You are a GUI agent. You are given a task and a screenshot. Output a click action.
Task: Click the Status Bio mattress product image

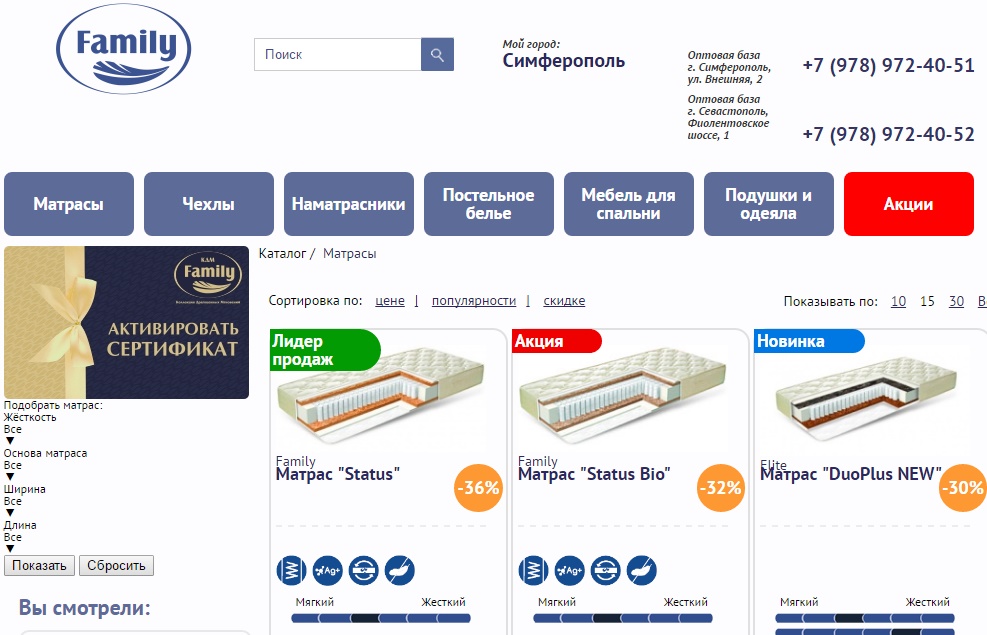point(623,396)
